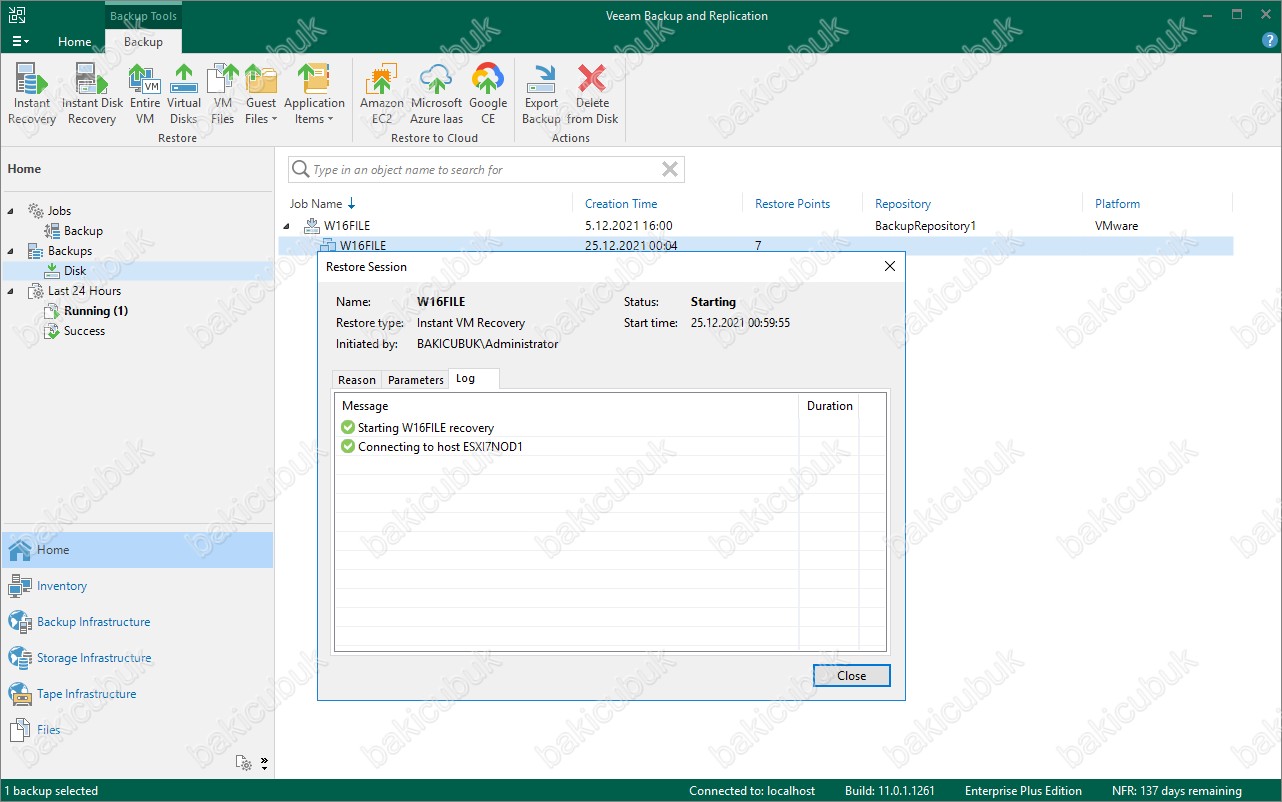The height and width of the screenshot is (802, 1282).
Task: Click the Delete from Disk icon
Action: 592,94
